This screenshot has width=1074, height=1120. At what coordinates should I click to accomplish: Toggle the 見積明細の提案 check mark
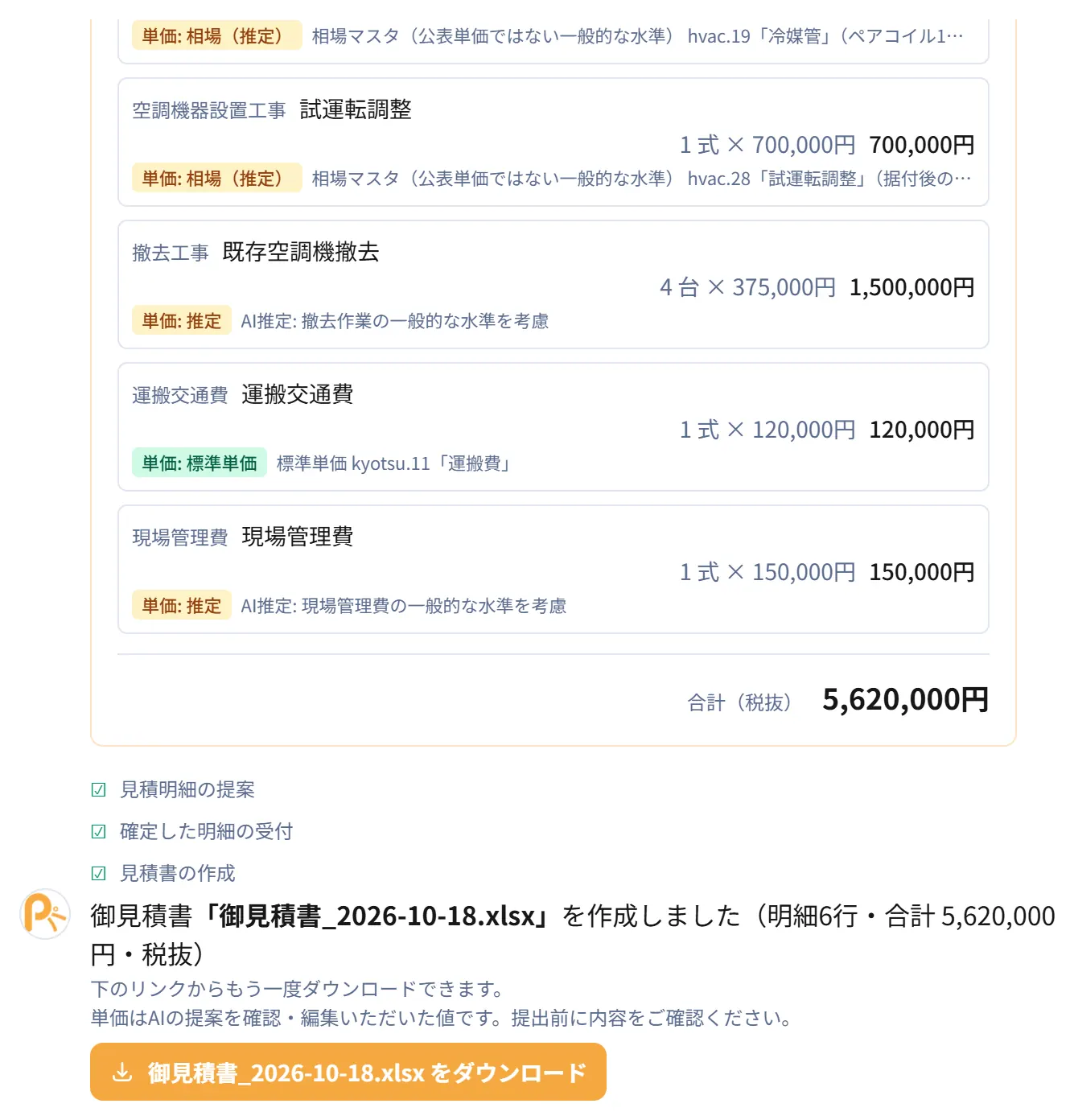(x=98, y=790)
